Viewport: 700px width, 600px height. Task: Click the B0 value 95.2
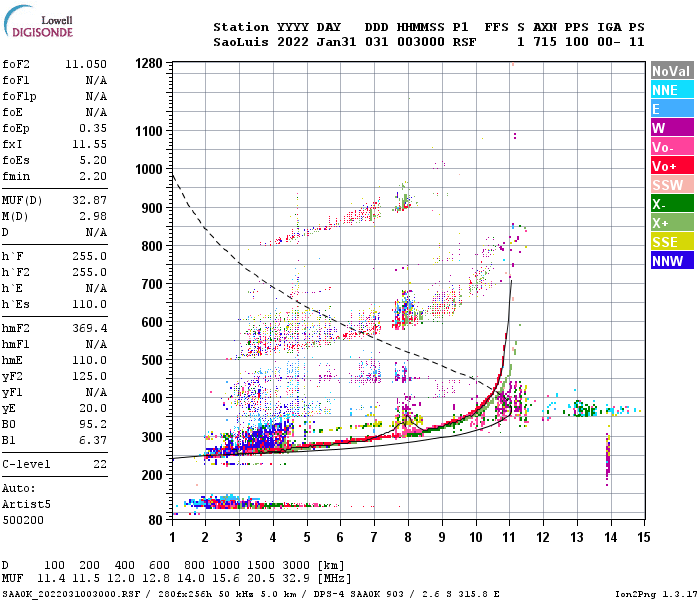93,425
